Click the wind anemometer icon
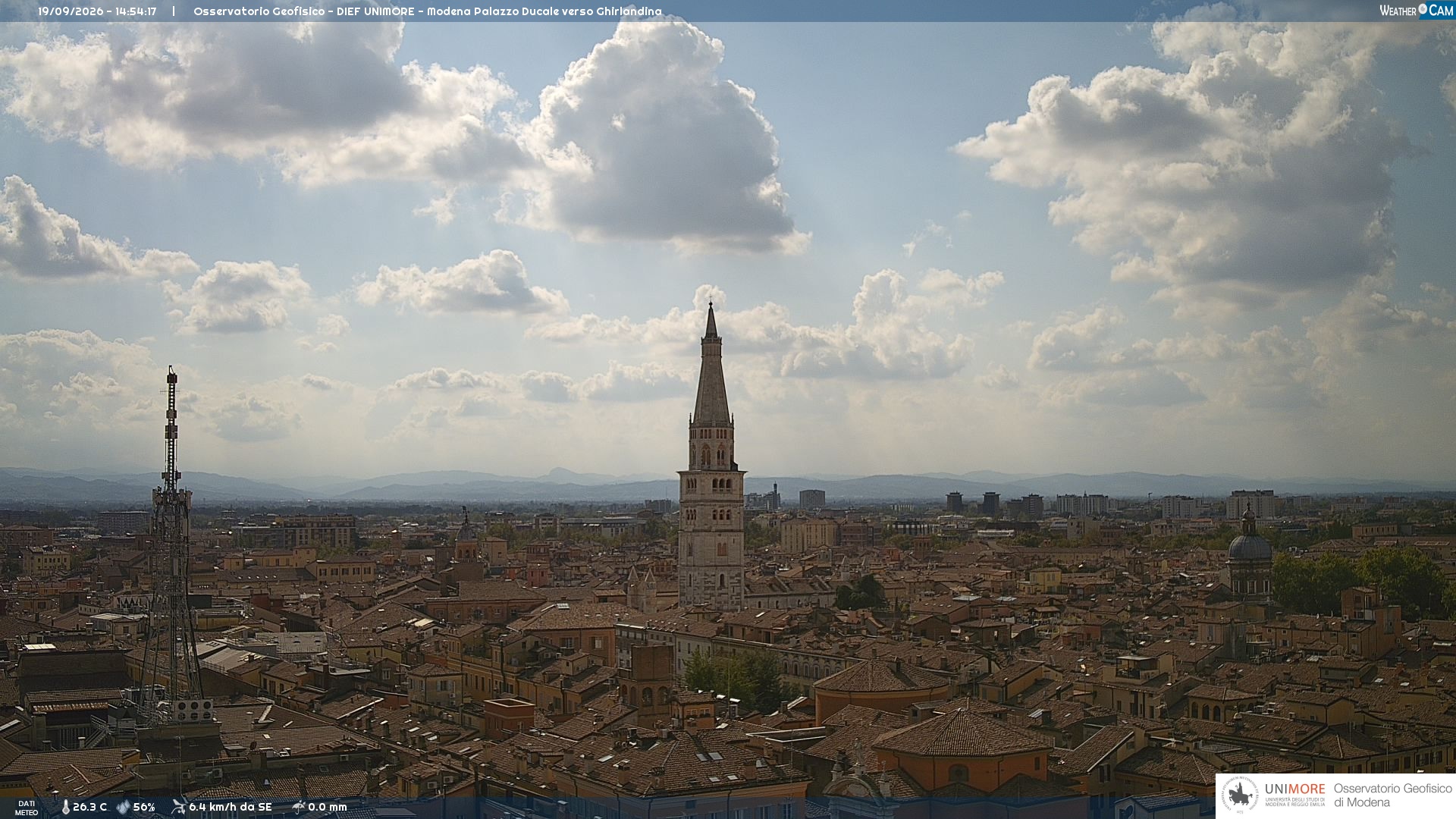The height and width of the screenshot is (819, 1456). click(x=178, y=807)
